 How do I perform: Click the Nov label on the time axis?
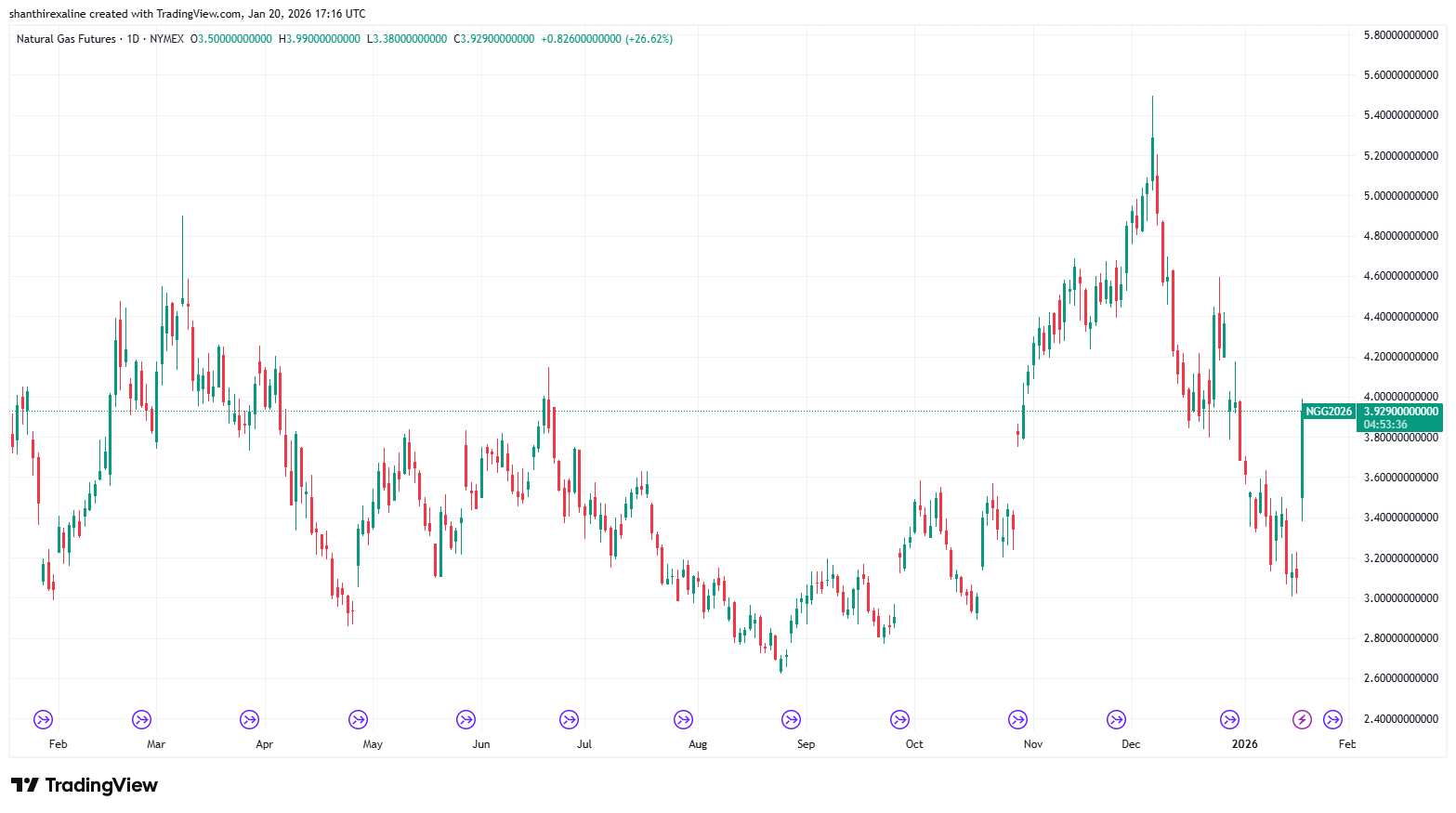(1033, 744)
